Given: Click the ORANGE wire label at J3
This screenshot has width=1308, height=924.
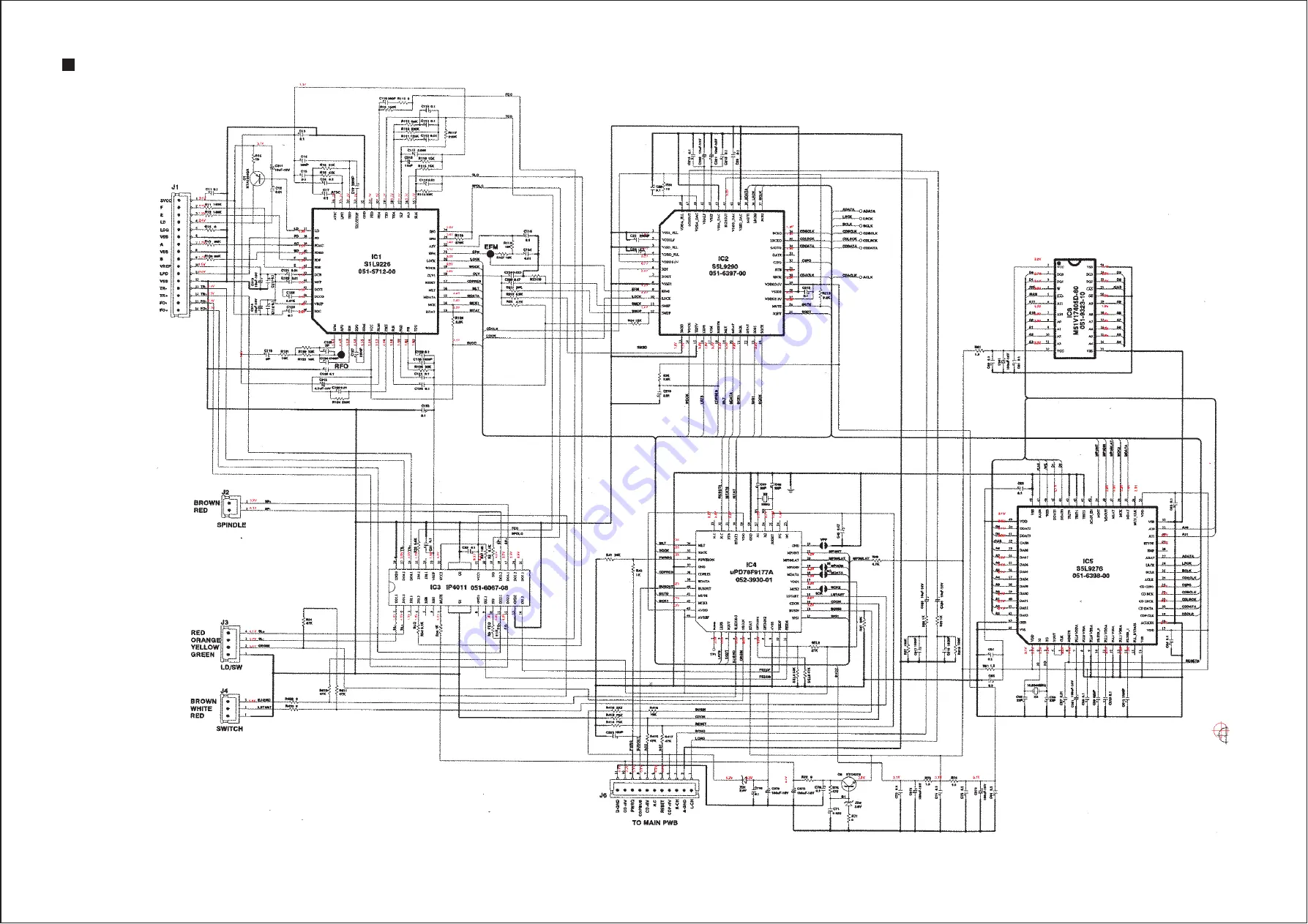Looking at the screenshot, I should point(206,640).
